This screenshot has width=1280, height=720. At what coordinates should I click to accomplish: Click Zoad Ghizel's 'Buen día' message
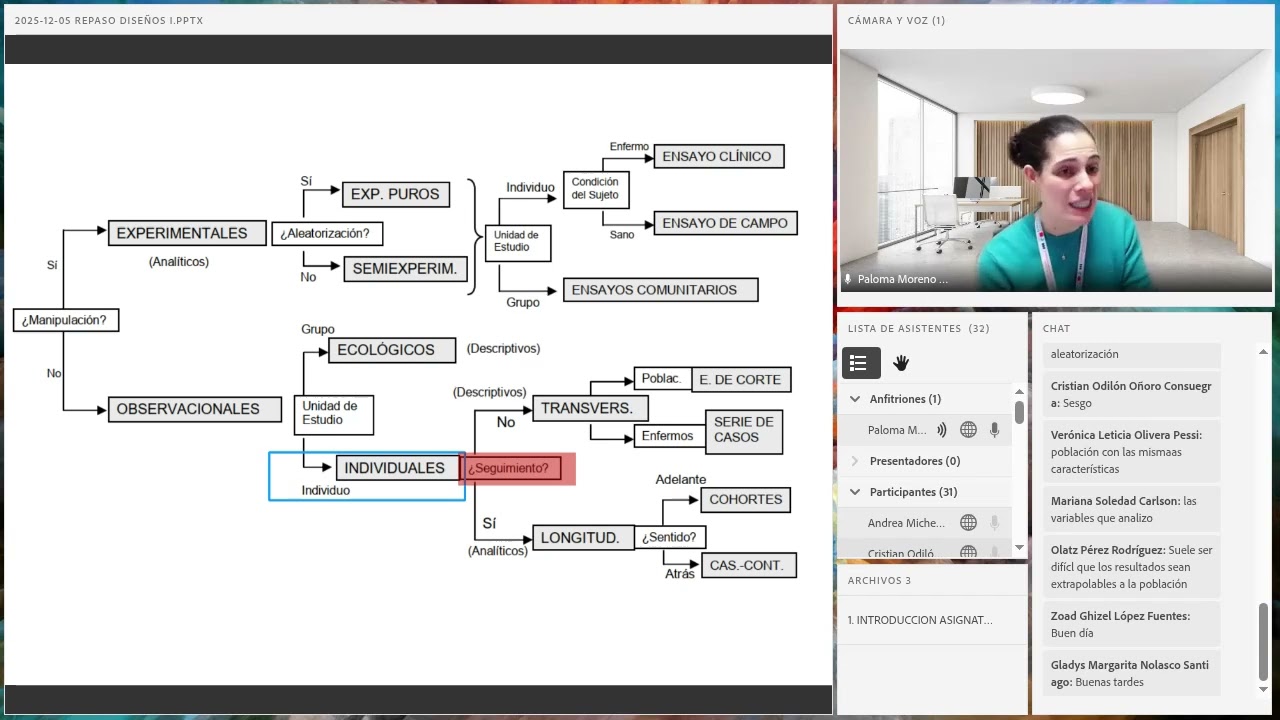pos(1133,624)
